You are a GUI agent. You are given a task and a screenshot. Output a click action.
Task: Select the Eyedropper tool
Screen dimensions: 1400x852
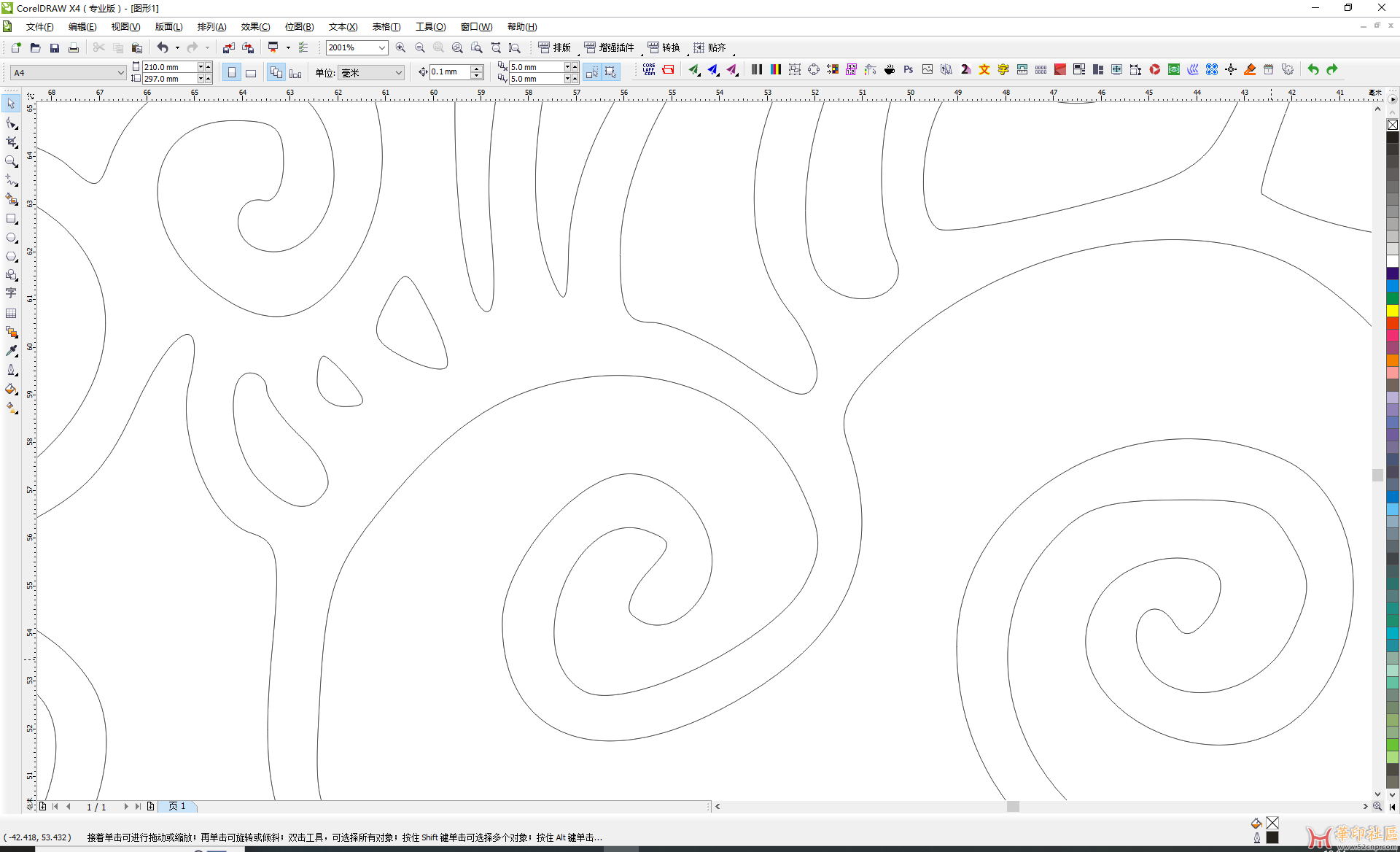click(x=11, y=351)
